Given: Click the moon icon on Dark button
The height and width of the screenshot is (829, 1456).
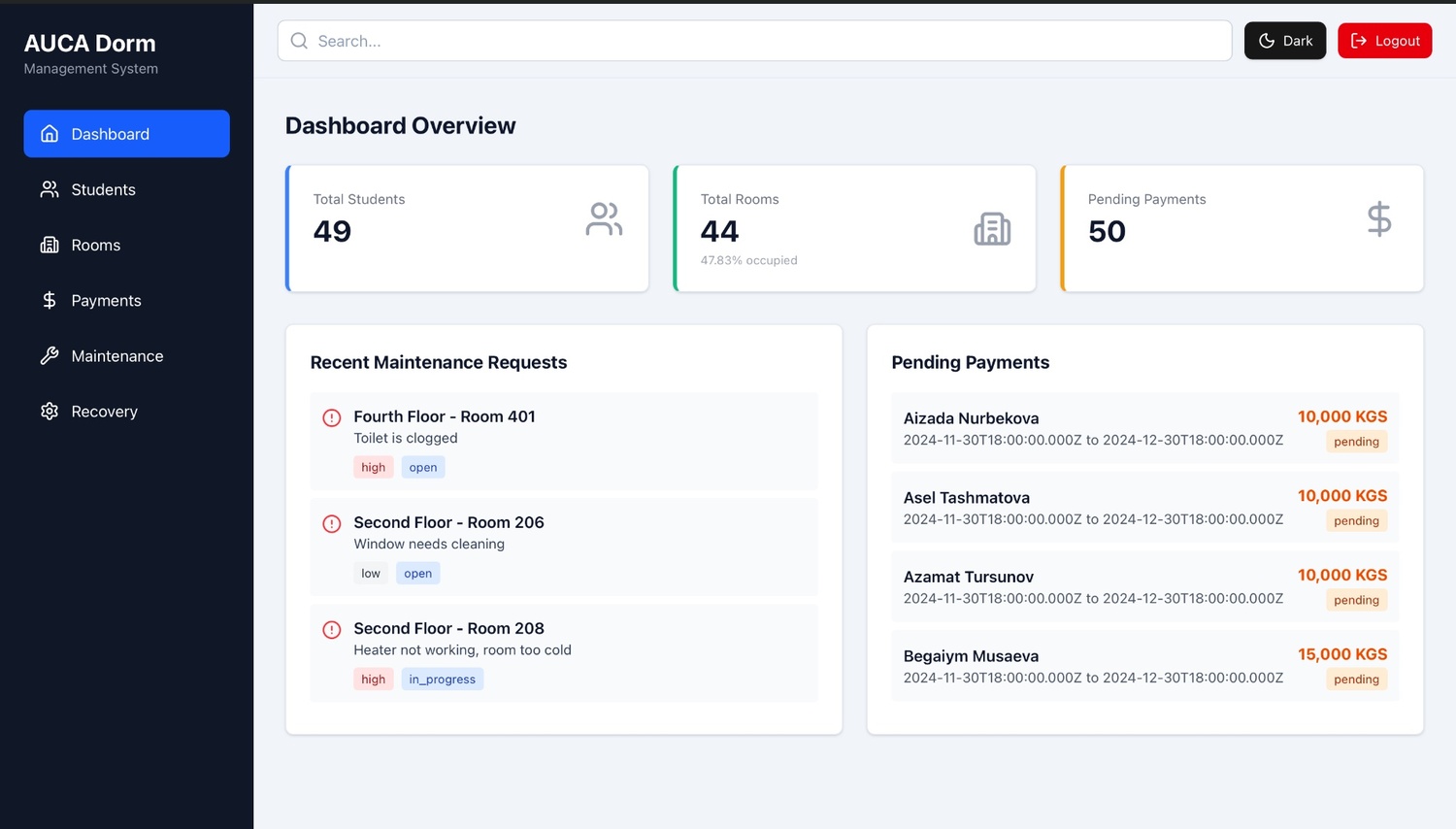Looking at the screenshot, I should tap(1267, 41).
